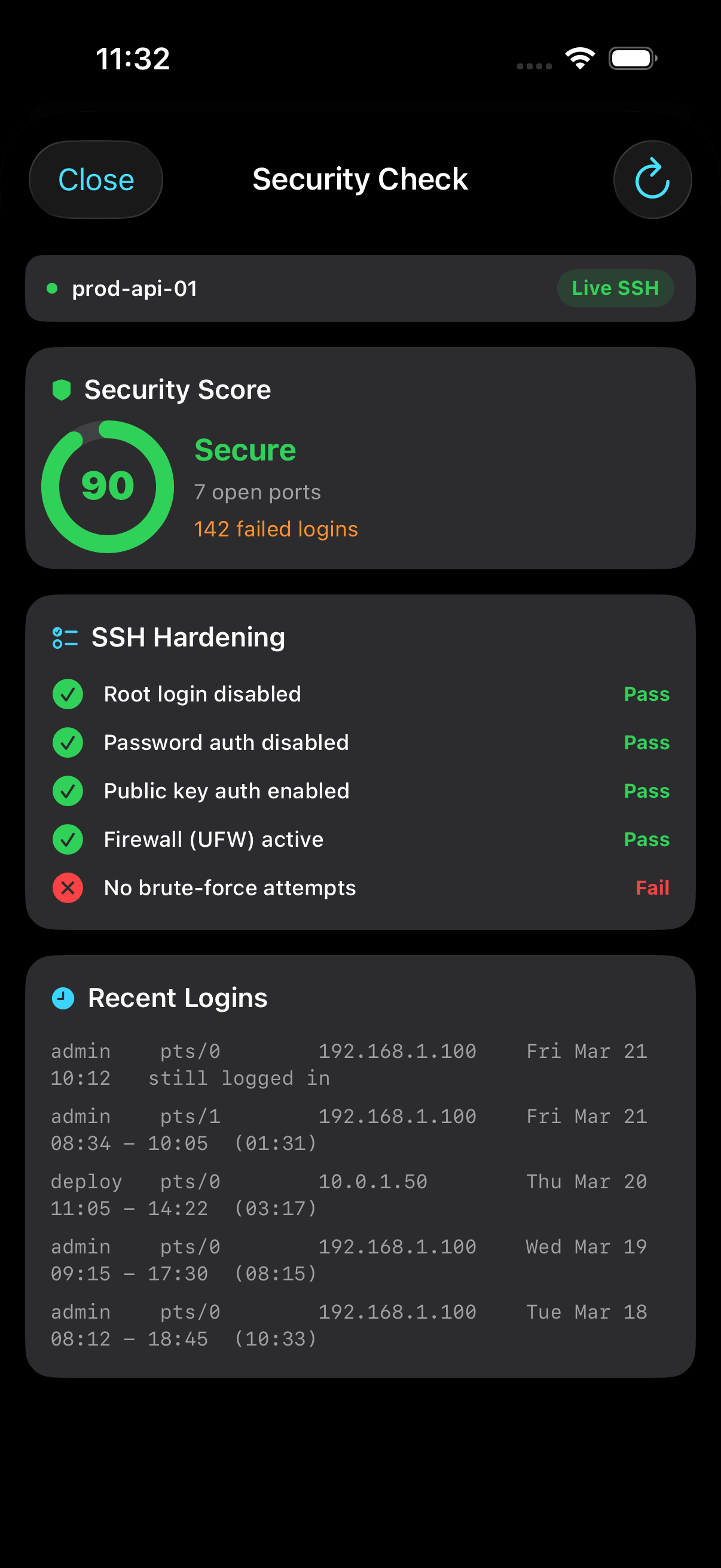Open the 142 failed logins link

(x=276, y=529)
